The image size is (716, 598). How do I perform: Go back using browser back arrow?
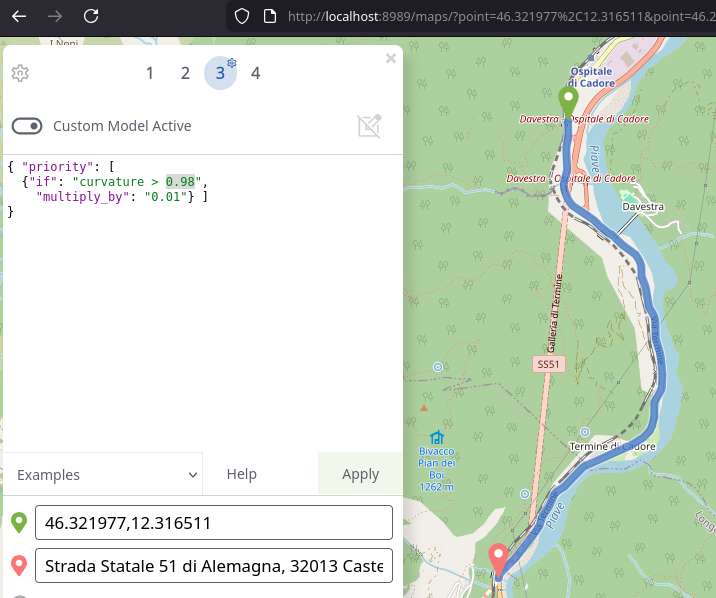[19, 16]
